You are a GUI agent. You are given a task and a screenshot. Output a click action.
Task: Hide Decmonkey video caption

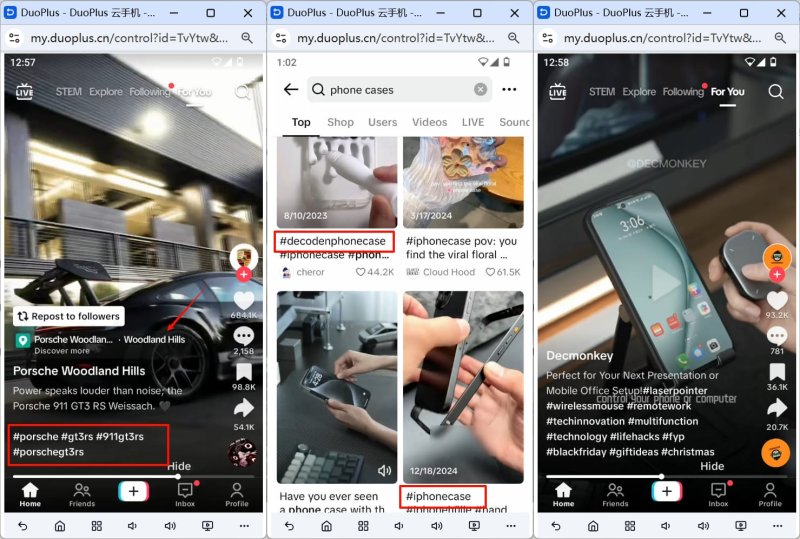(712, 466)
